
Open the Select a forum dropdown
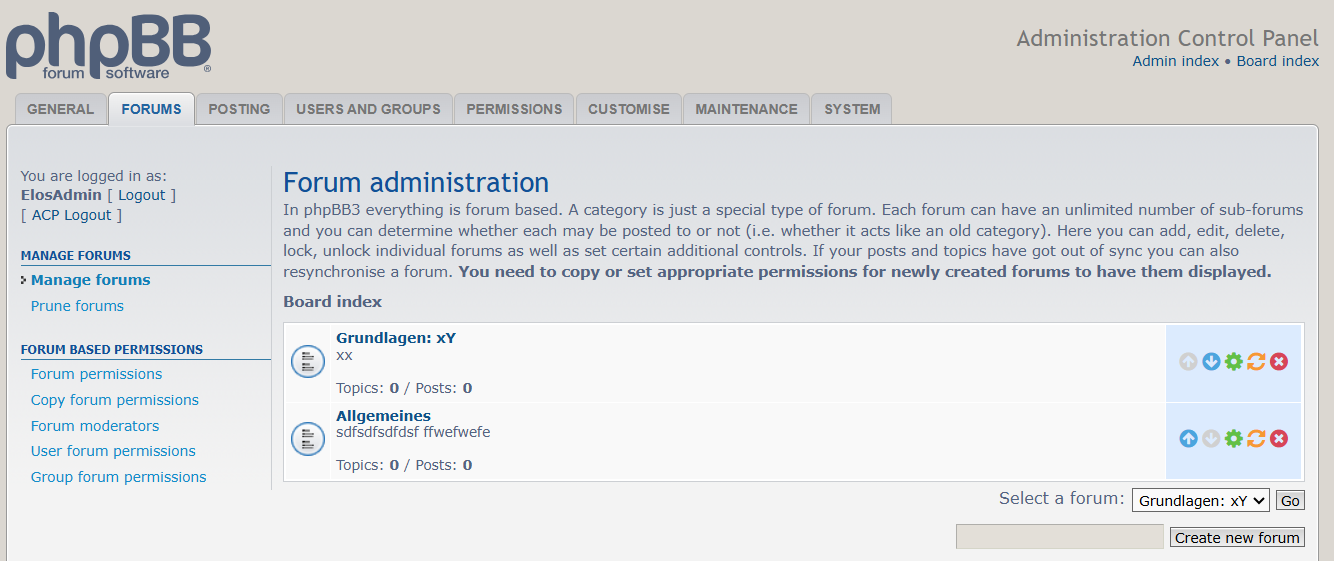(x=1200, y=500)
